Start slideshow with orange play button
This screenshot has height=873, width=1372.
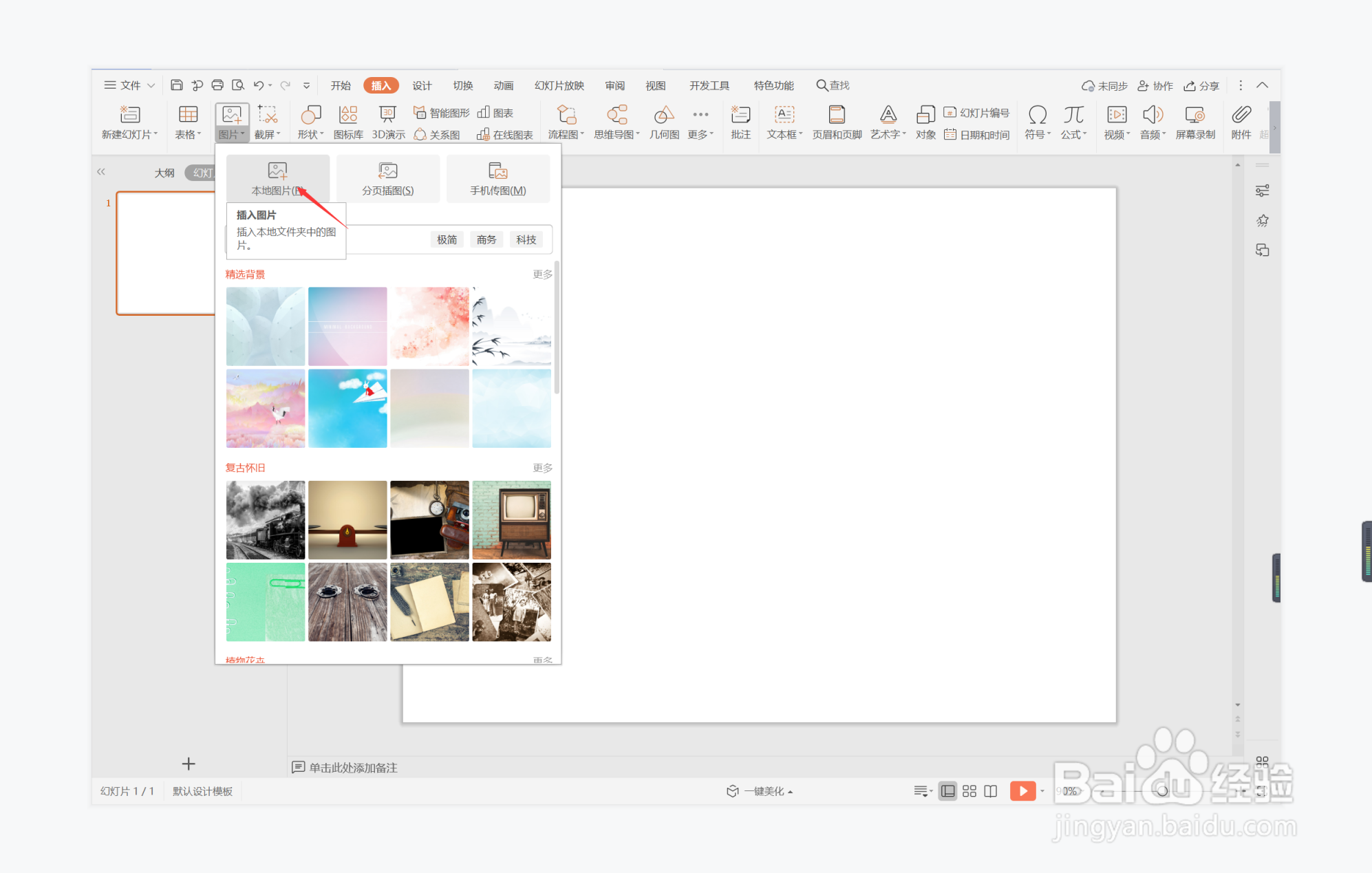pyautogui.click(x=1022, y=791)
